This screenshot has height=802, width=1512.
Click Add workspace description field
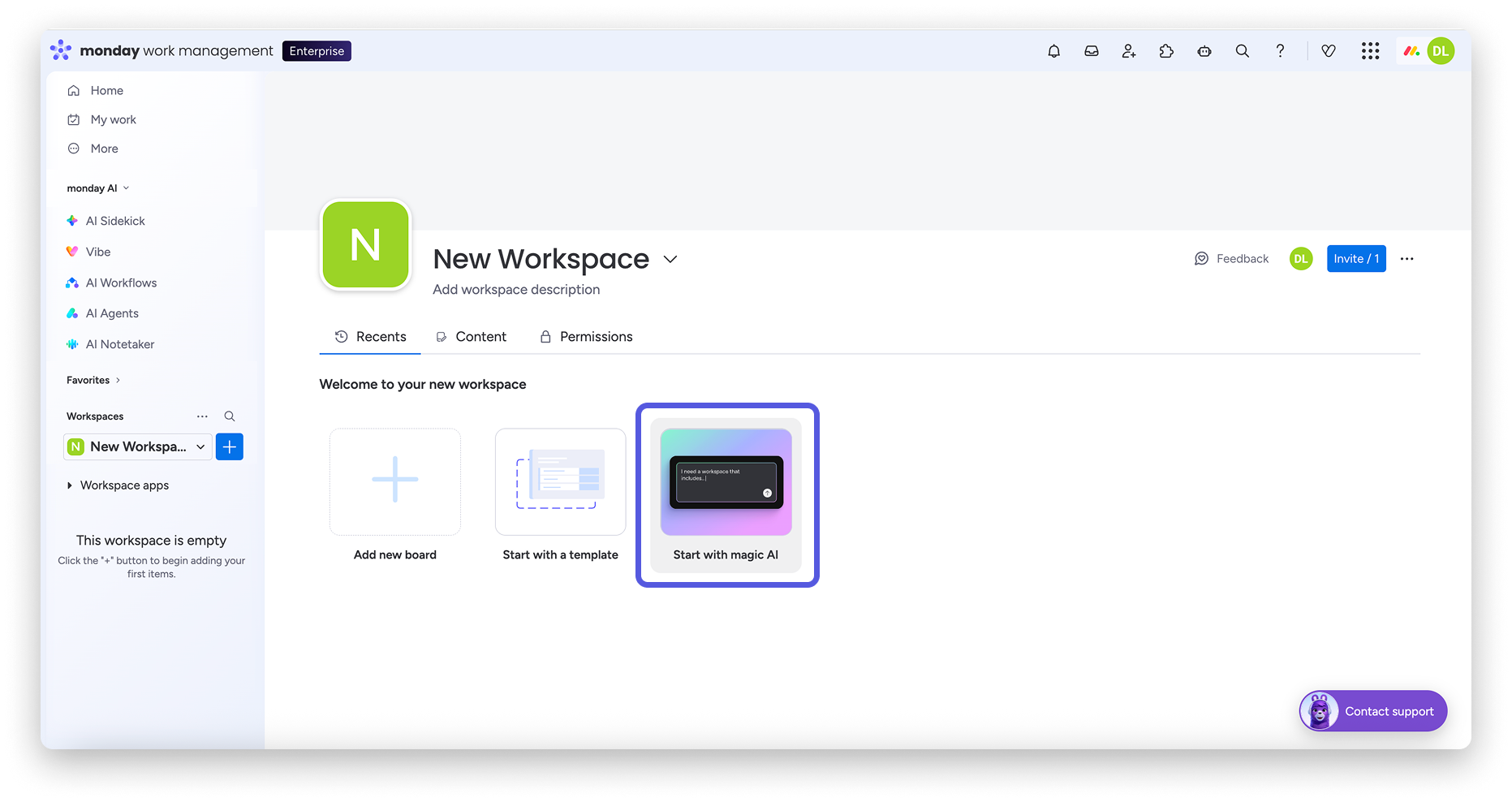[516, 290]
